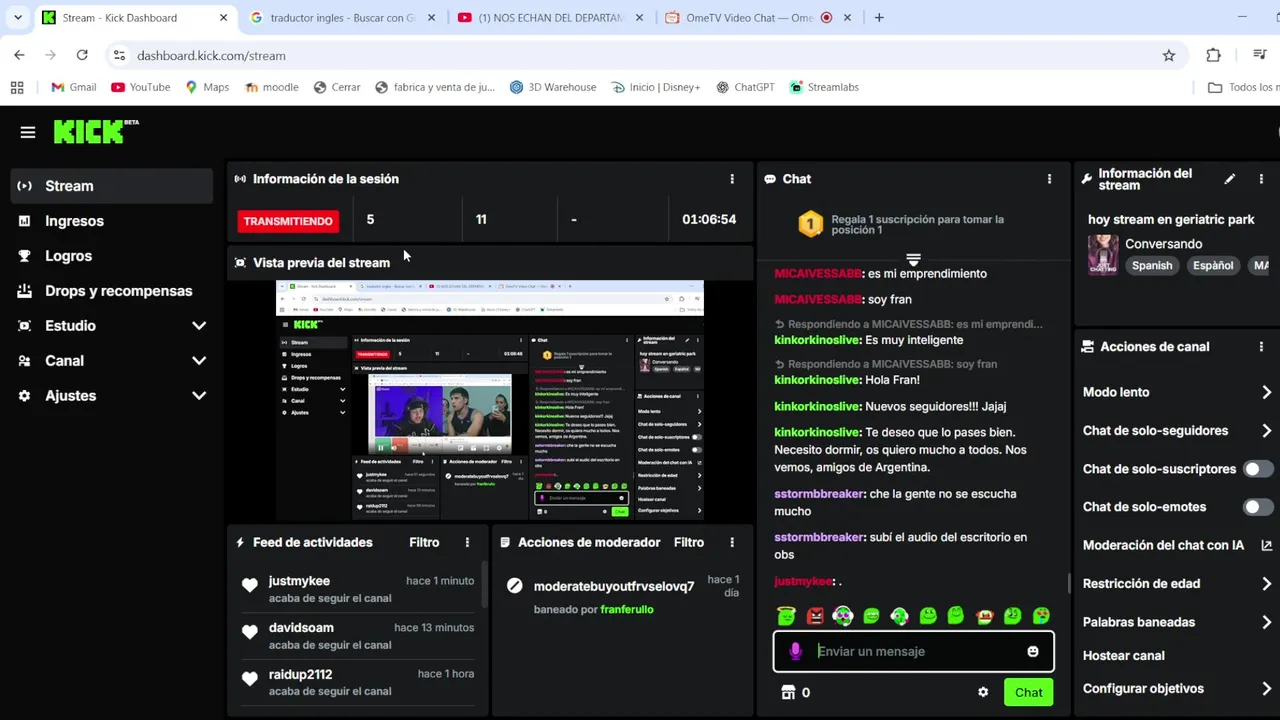
Task: Switch to the OmeTV Video Chat tab
Action: coord(757,18)
